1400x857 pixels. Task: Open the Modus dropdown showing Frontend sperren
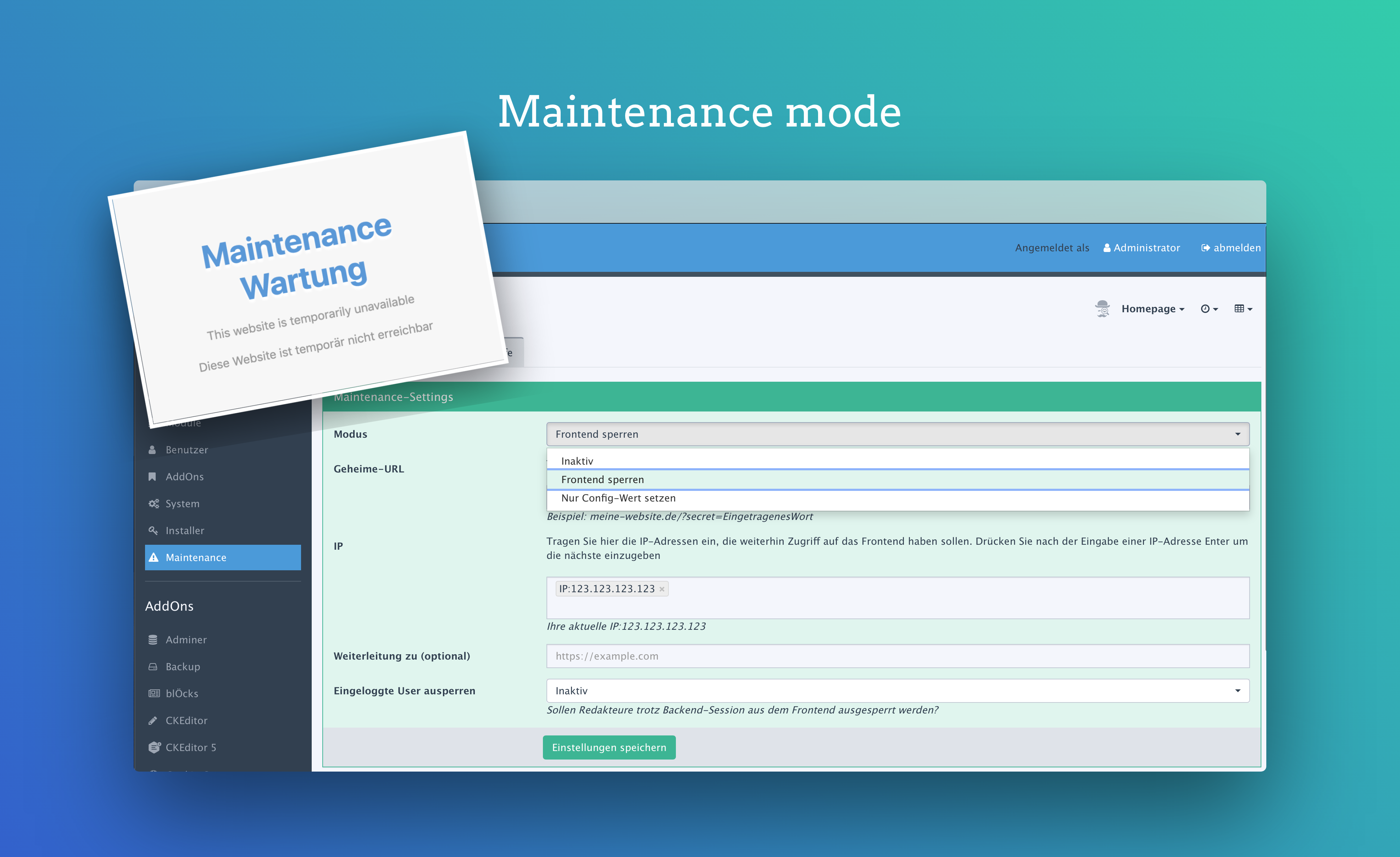point(897,434)
